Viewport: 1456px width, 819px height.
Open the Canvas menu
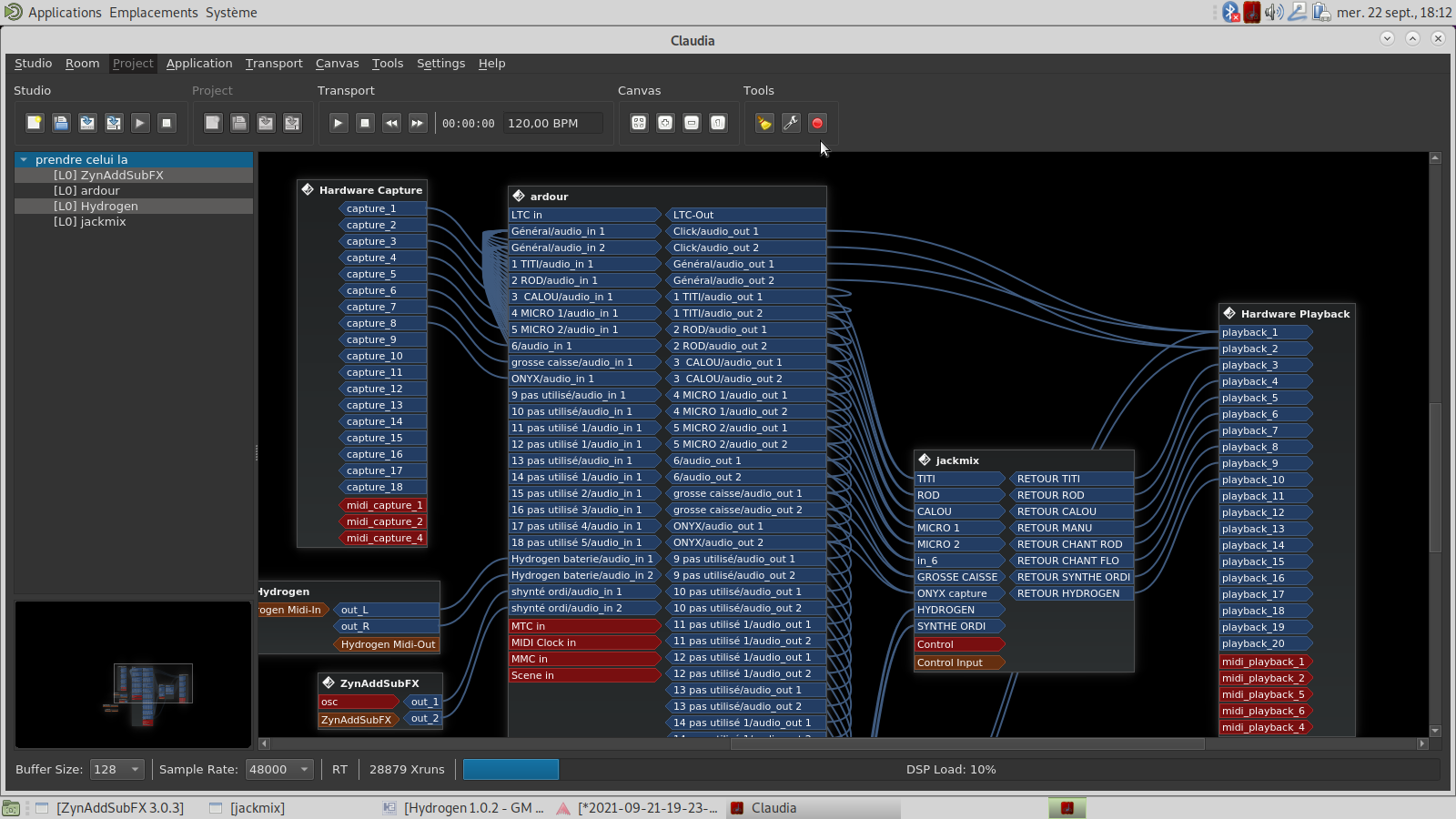(337, 64)
